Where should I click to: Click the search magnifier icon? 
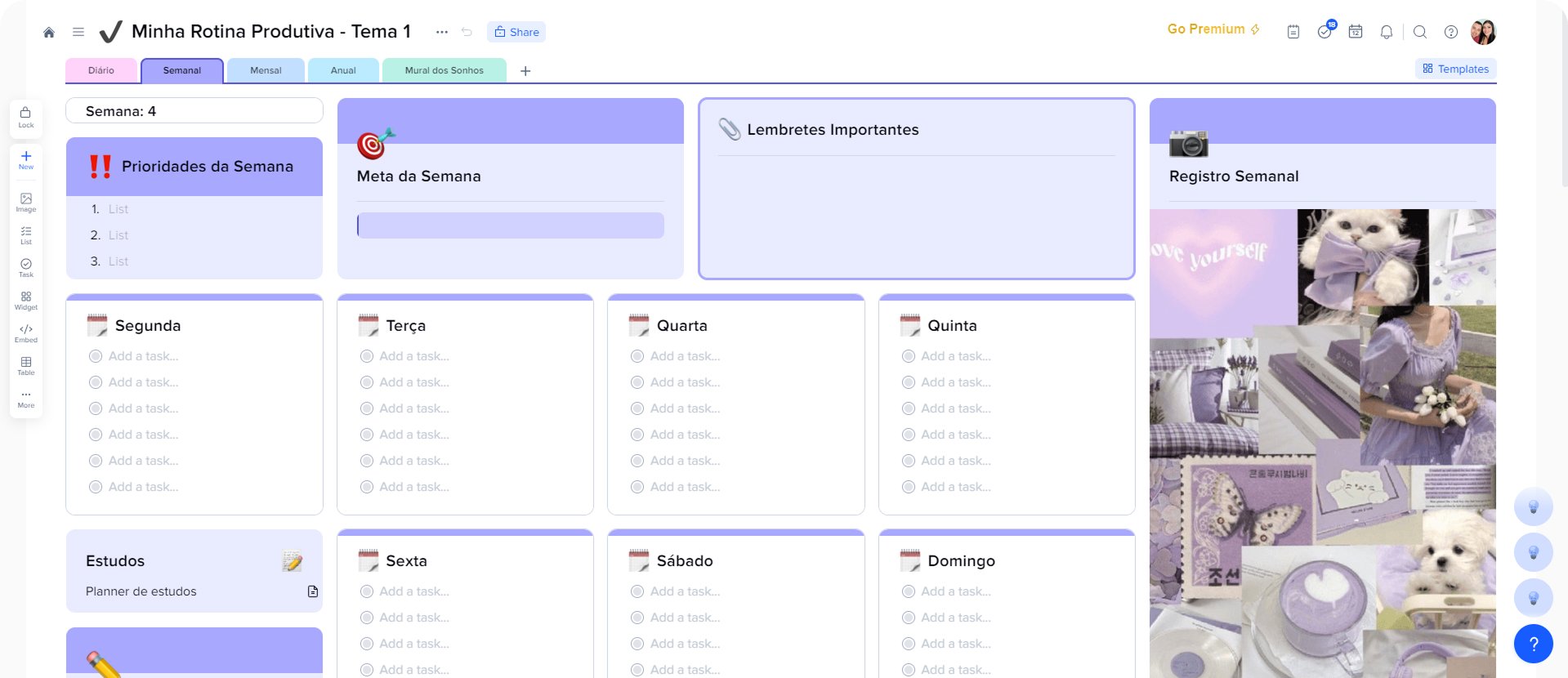[x=1419, y=32]
